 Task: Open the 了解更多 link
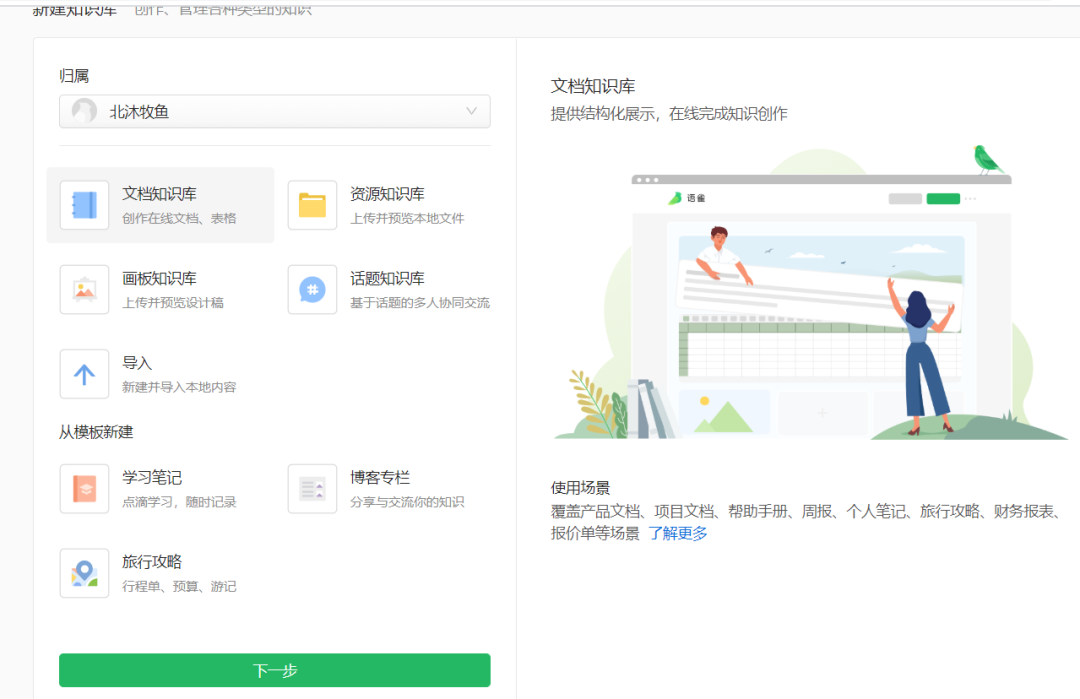click(677, 533)
